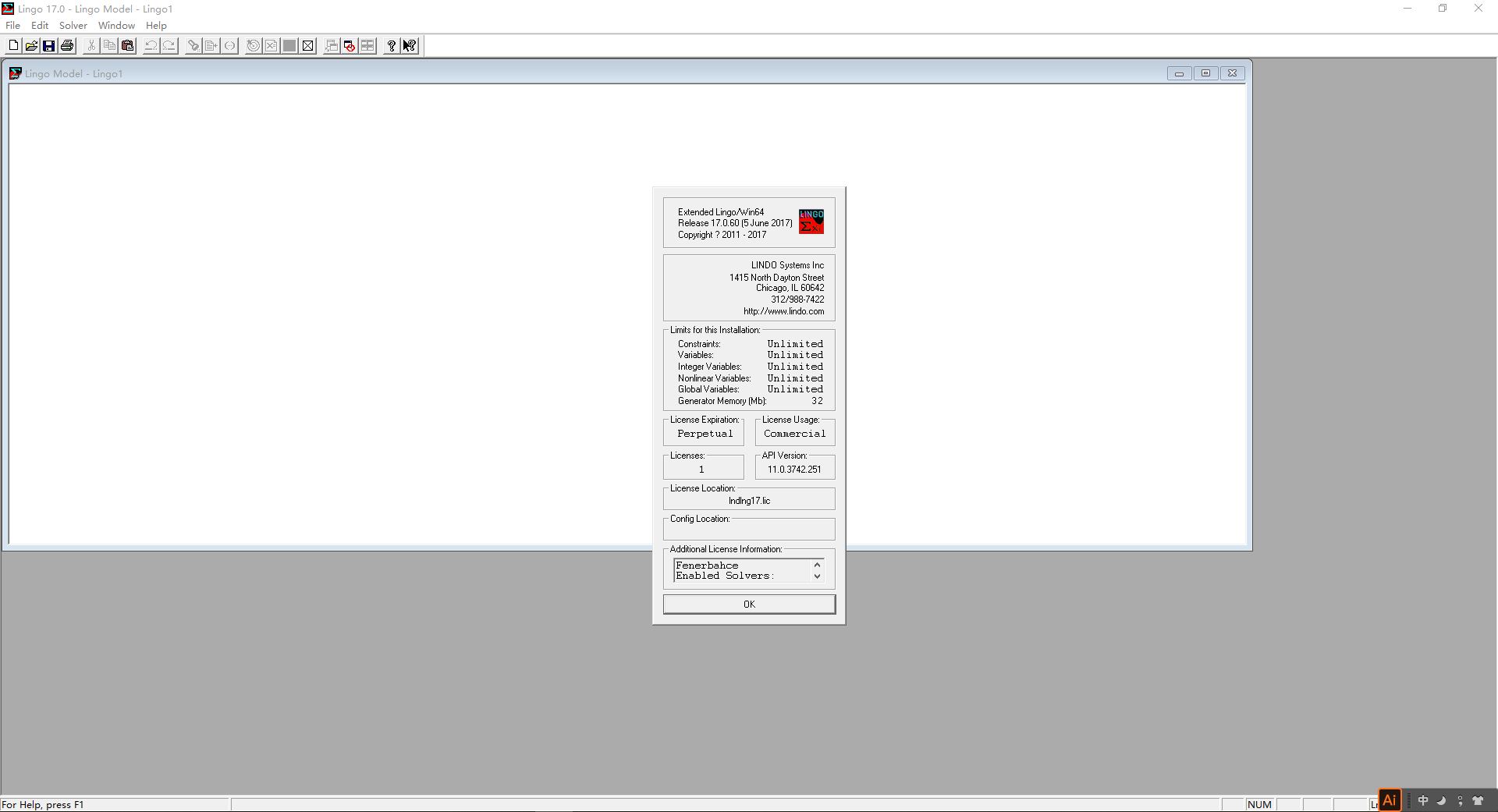Viewport: 1498px width, 812px height.
Task: Click the "Release 17.0.60 (5 June 2017)" text
Action: [735, 223]
